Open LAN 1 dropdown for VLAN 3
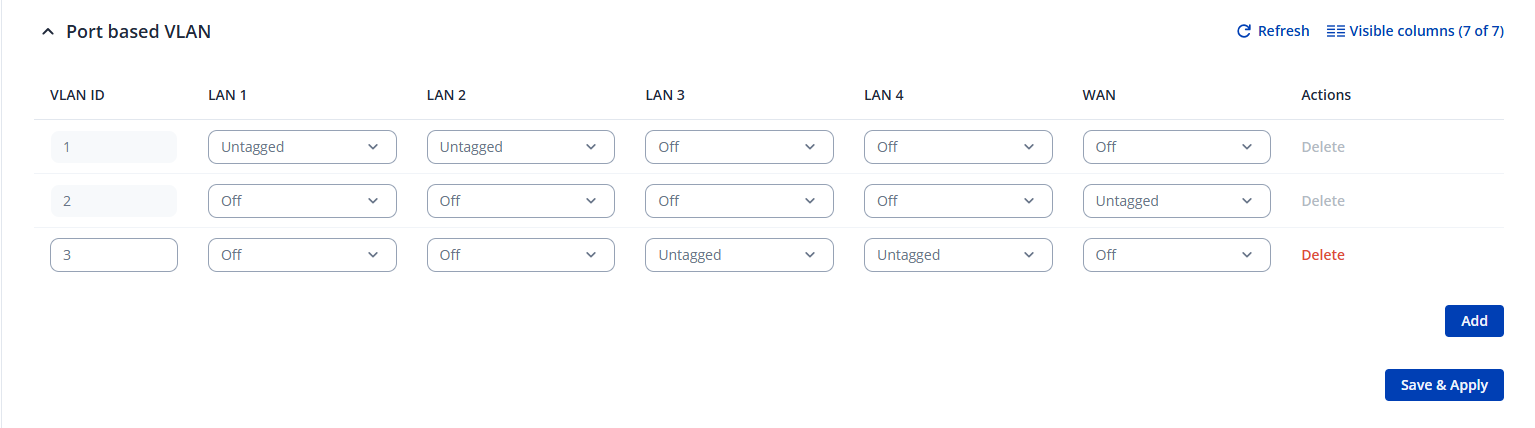This screenshot has height=428, width=1535. click(302, 255)
